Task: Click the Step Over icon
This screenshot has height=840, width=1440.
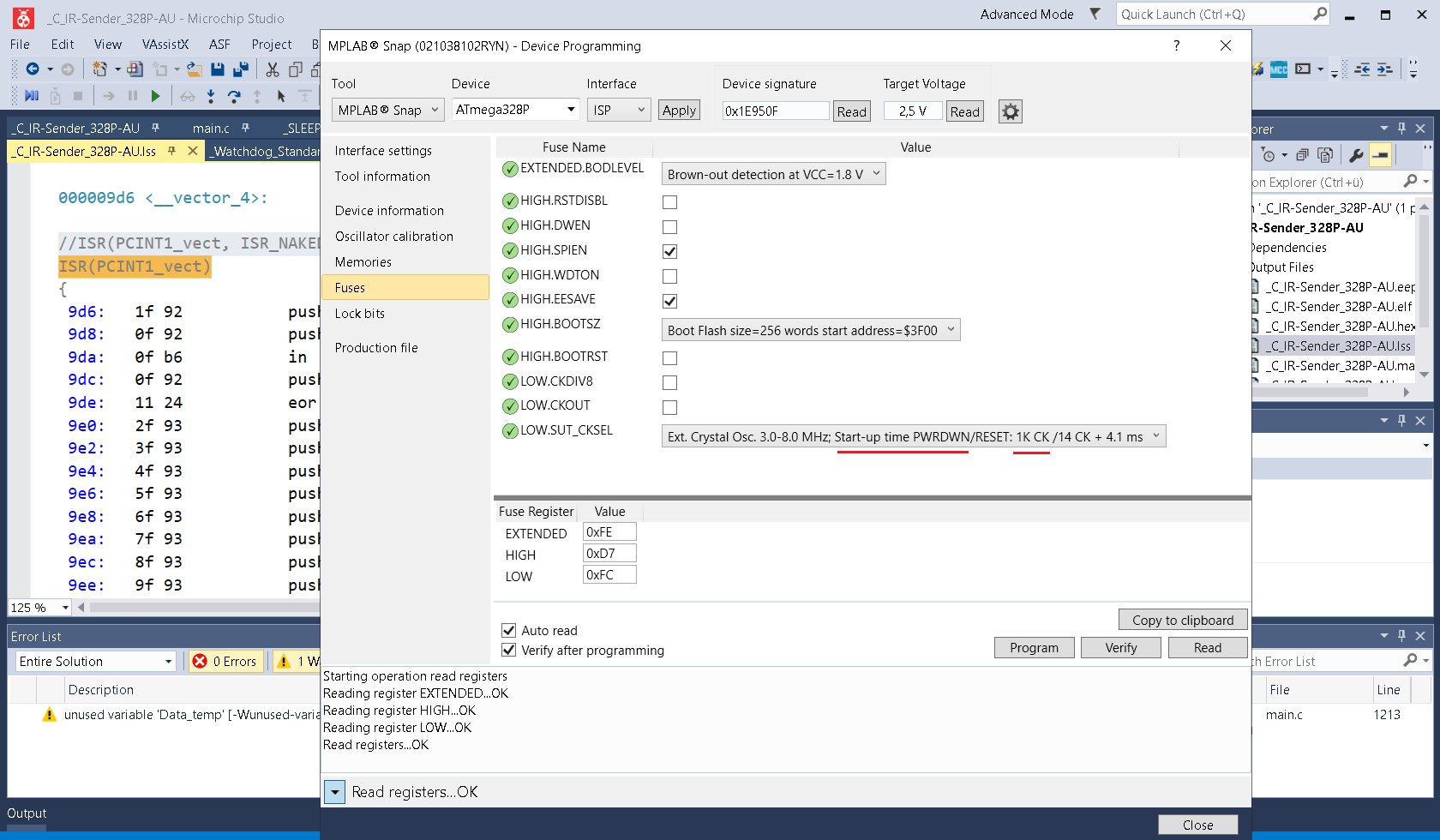Action: 234,96
